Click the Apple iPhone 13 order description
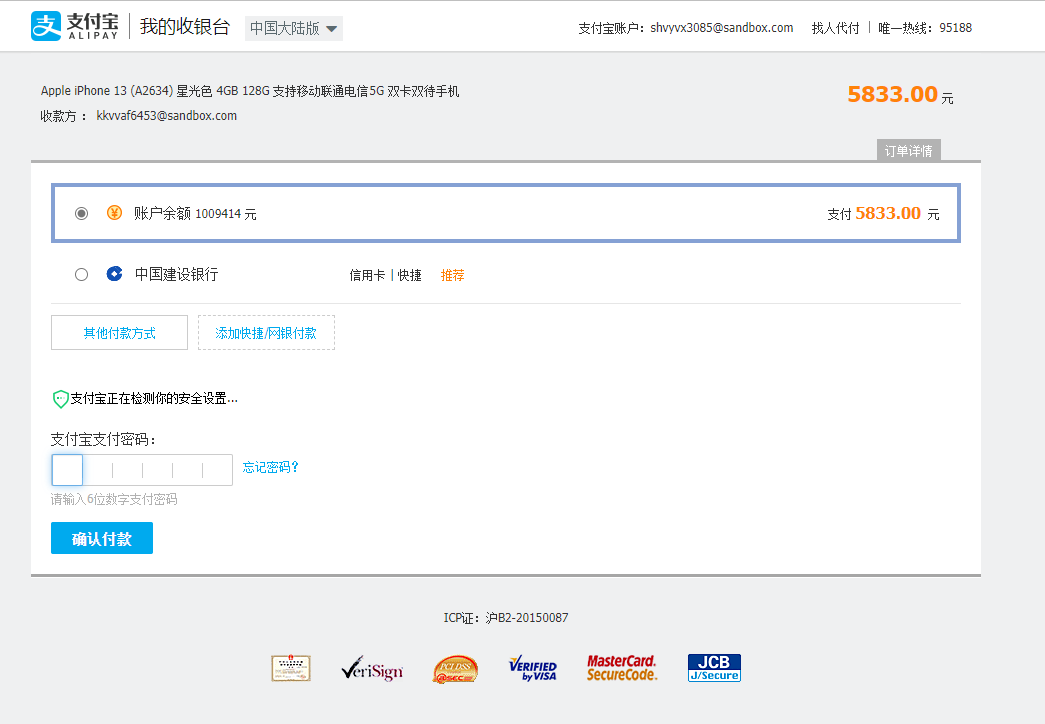This screenshot has height=724, width=1045. point(250,91)
